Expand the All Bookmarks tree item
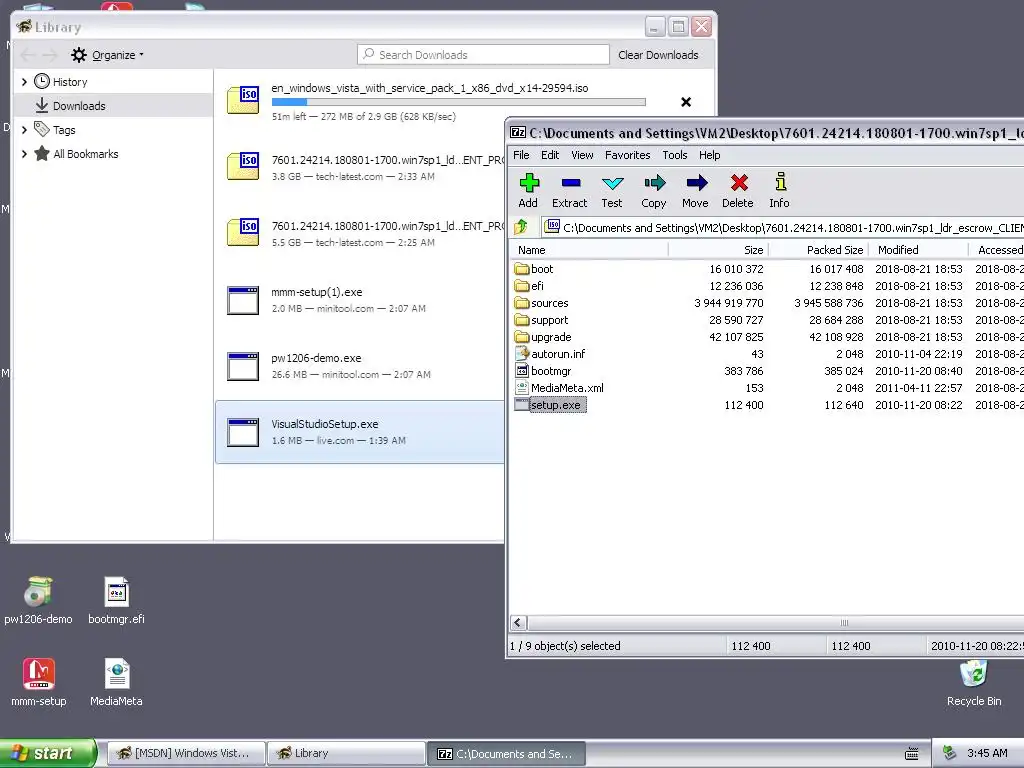 click(x=24, y=154)
